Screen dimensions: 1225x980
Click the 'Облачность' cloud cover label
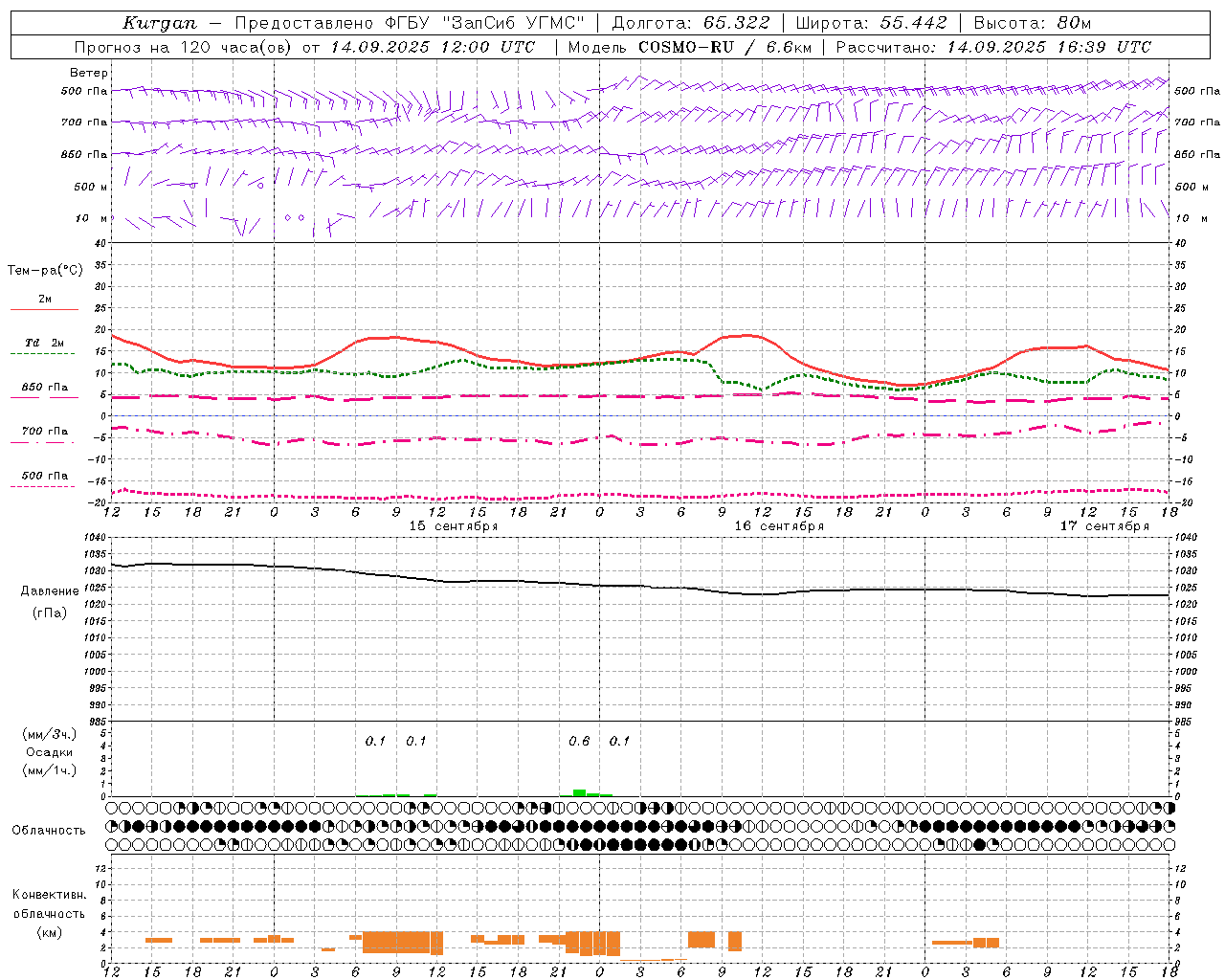coord(49,830)
